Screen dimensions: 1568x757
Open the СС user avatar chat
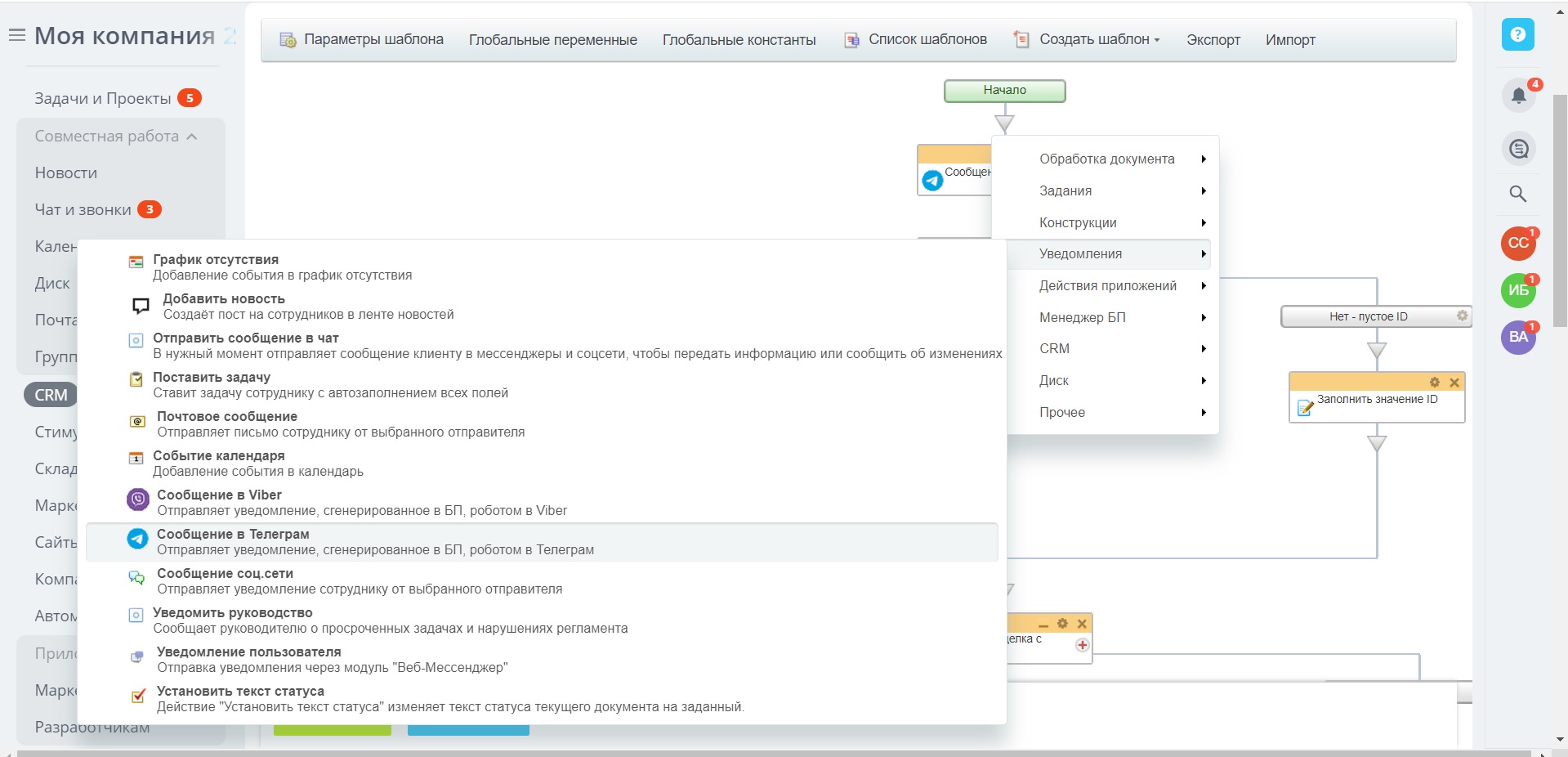click(x=1517, y=244)
